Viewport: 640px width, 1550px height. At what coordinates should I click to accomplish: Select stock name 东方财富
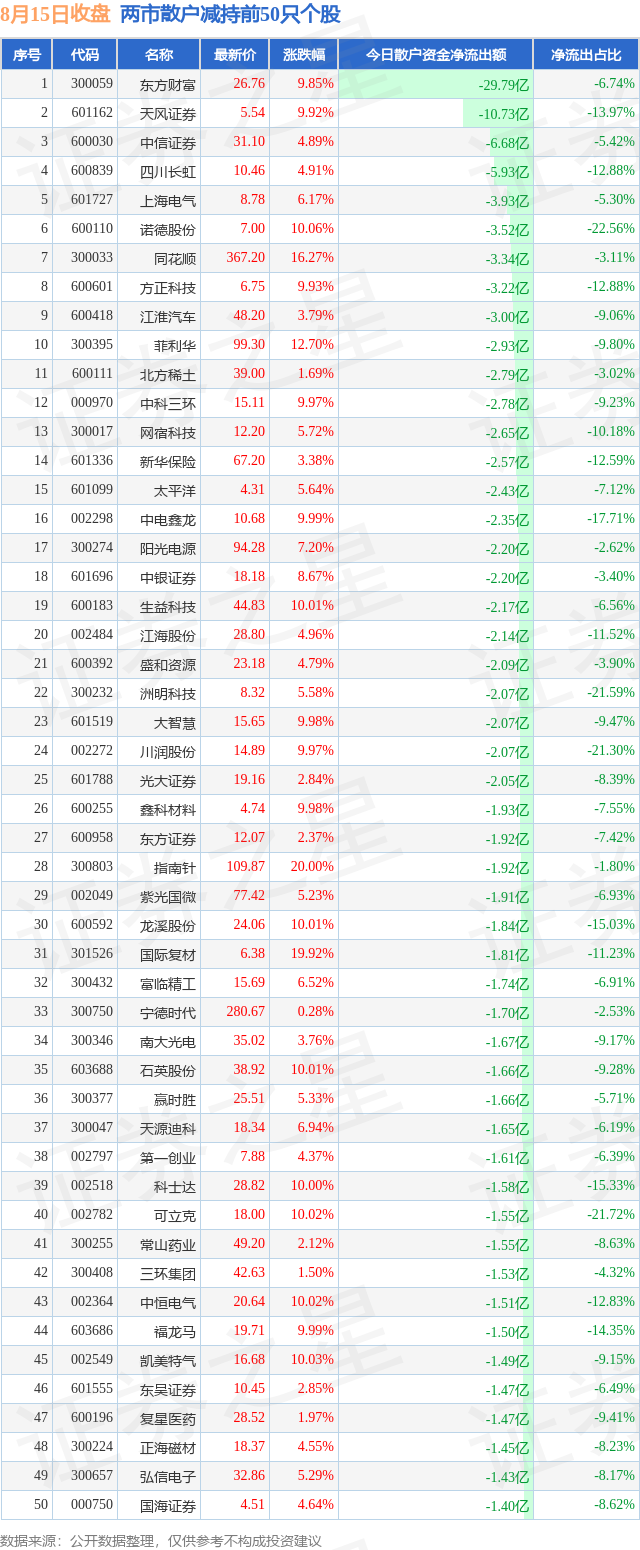[x=168, y=84]
